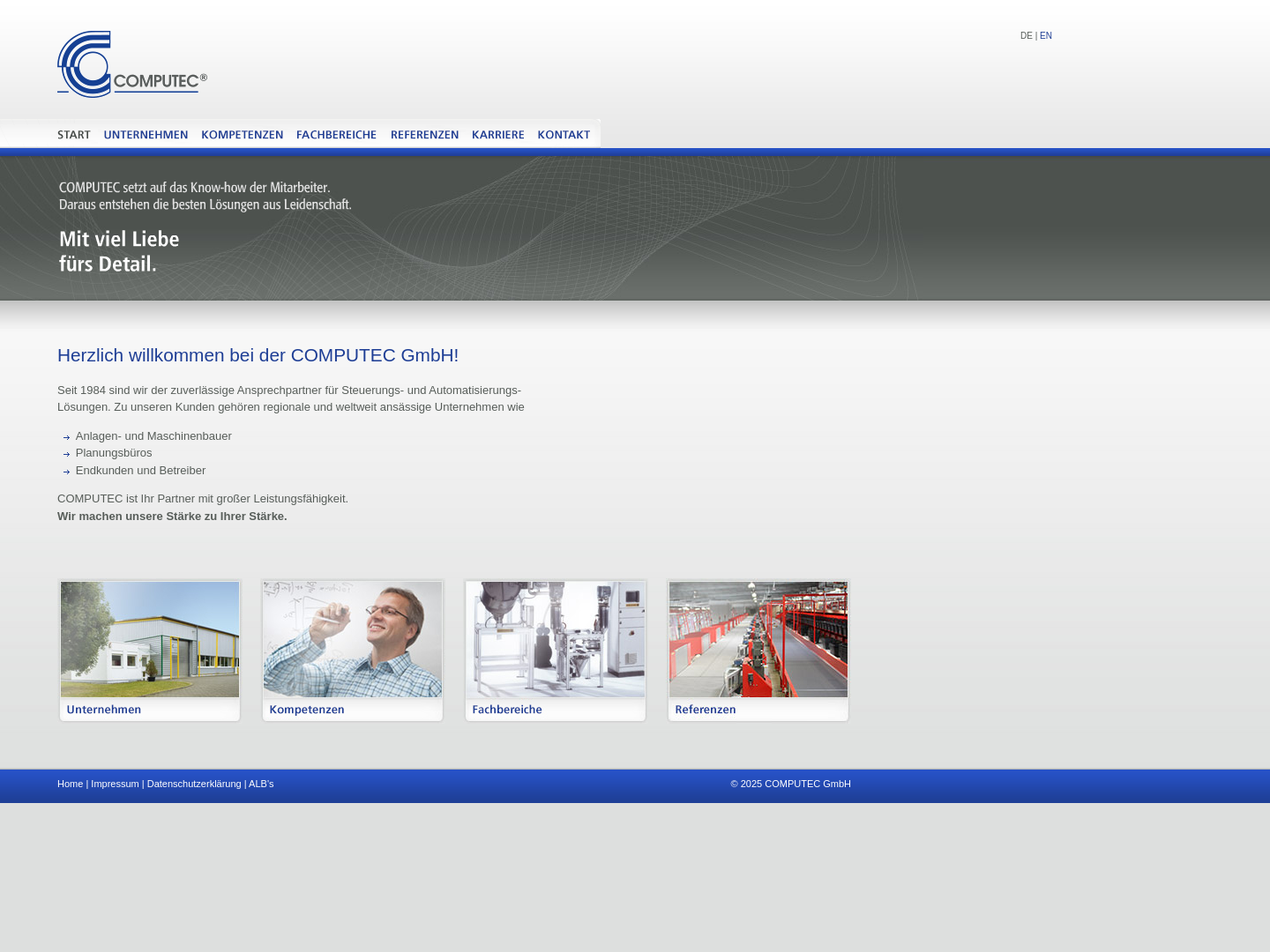
Task: Open the FACHBEREICHE menu item
Action: pos(336,135)
